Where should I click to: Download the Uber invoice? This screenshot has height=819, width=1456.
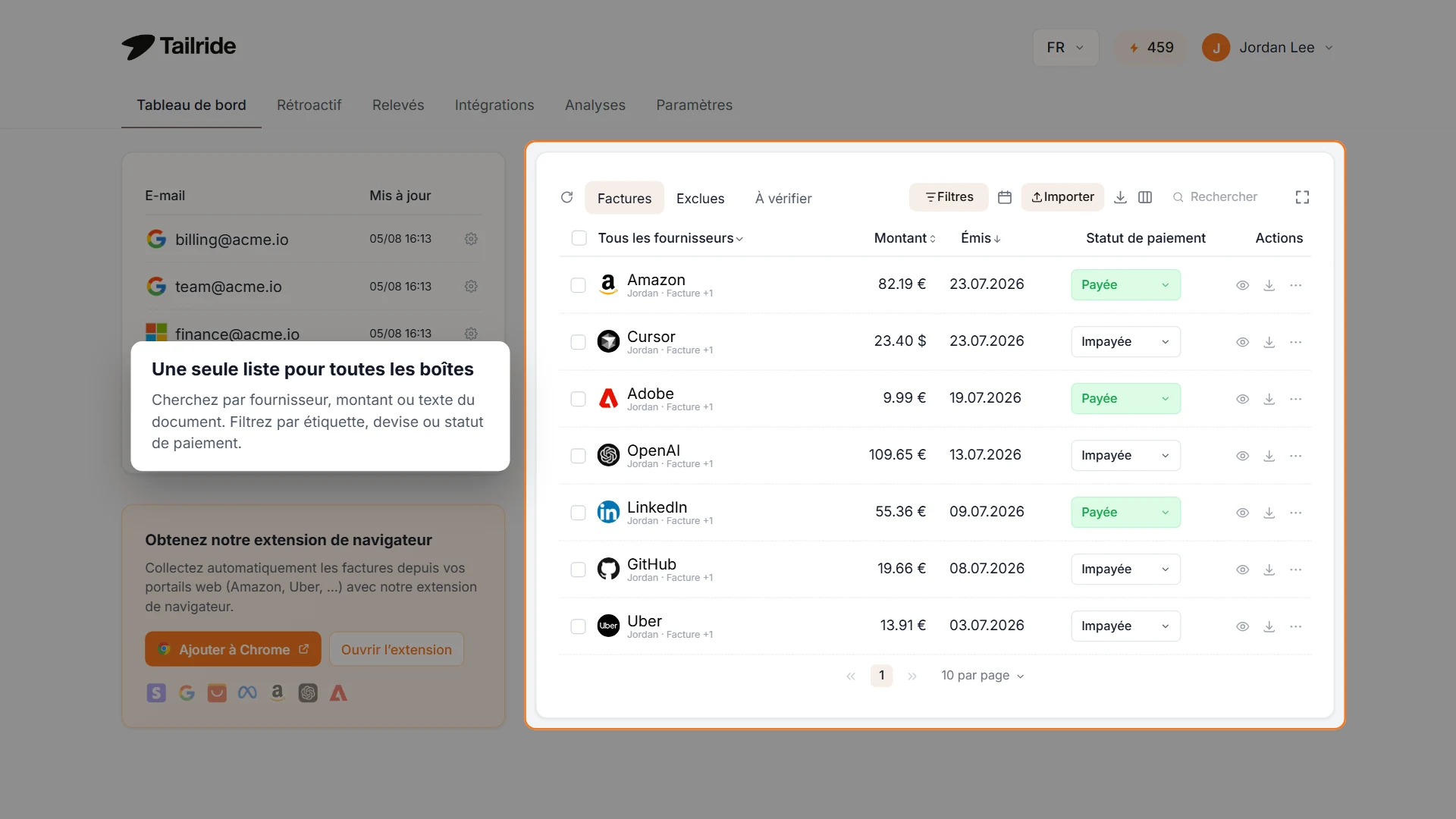point(1269,626)
